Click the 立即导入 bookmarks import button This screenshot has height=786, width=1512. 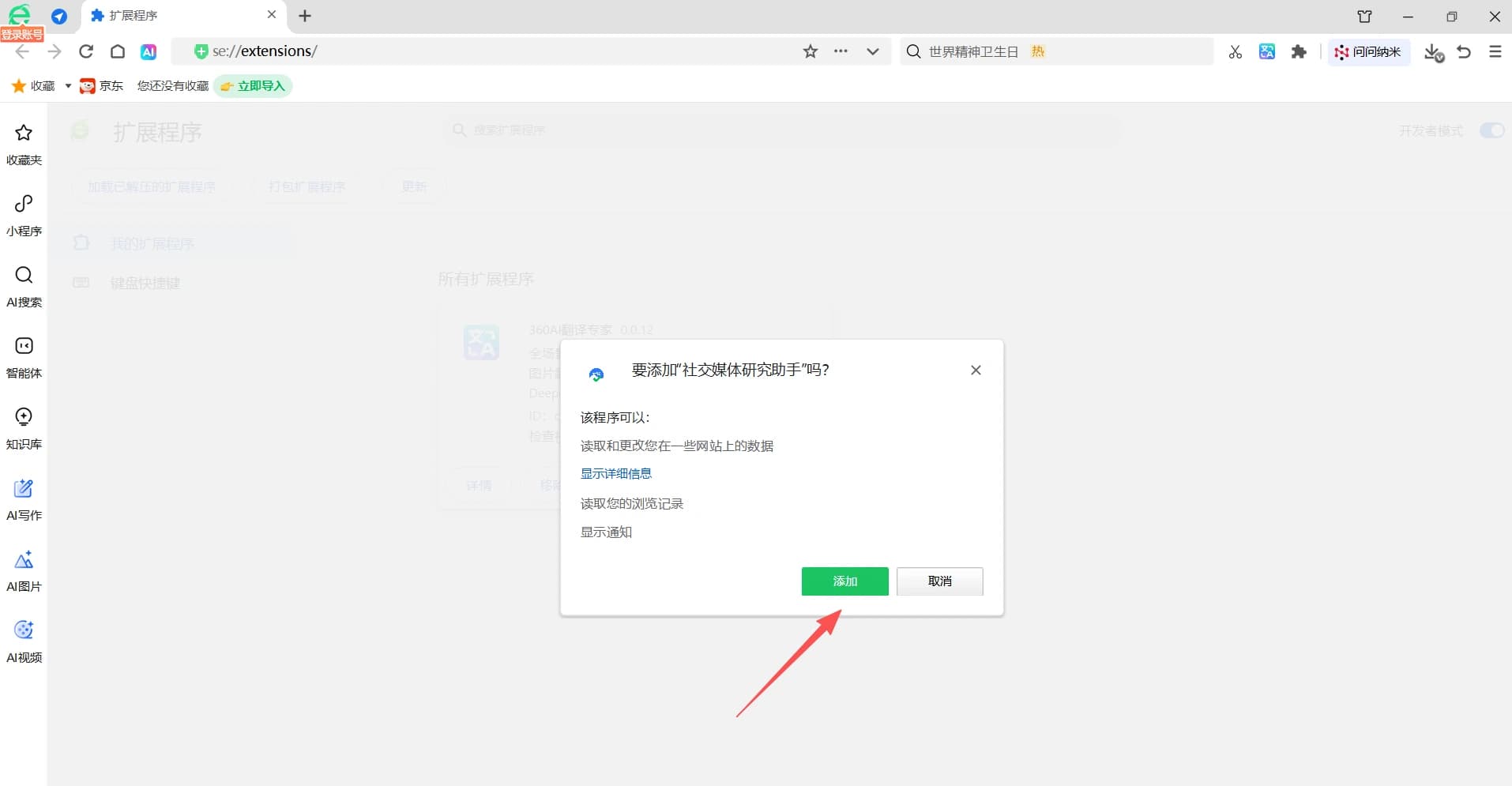point(253,86)
